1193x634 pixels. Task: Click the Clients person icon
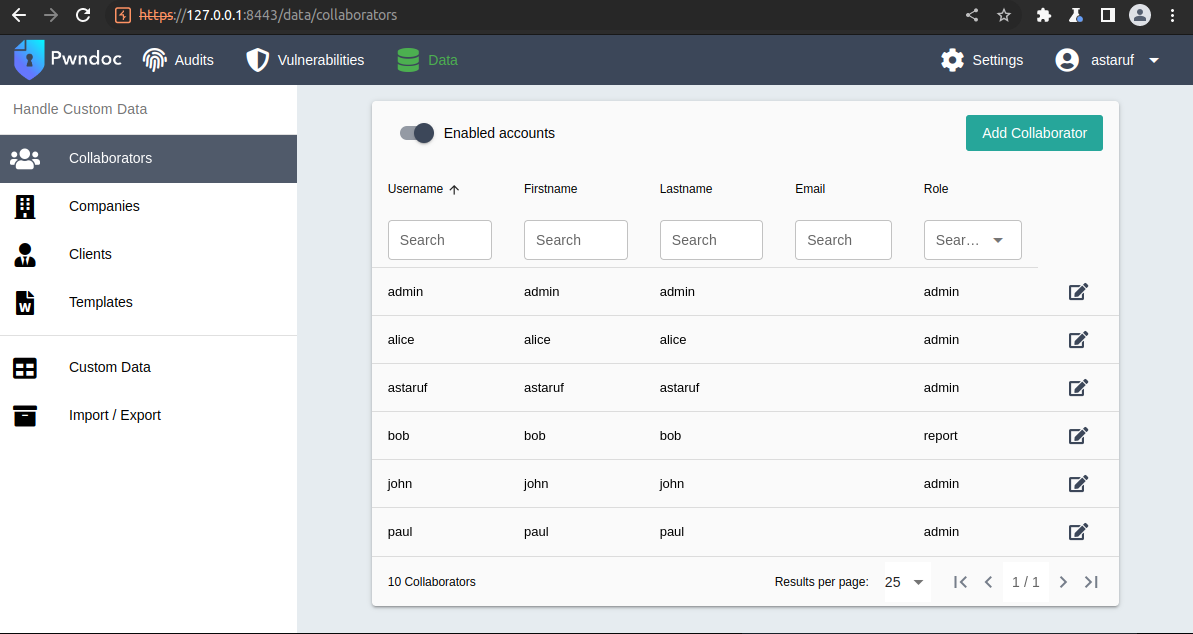click(x=25, y=254)
